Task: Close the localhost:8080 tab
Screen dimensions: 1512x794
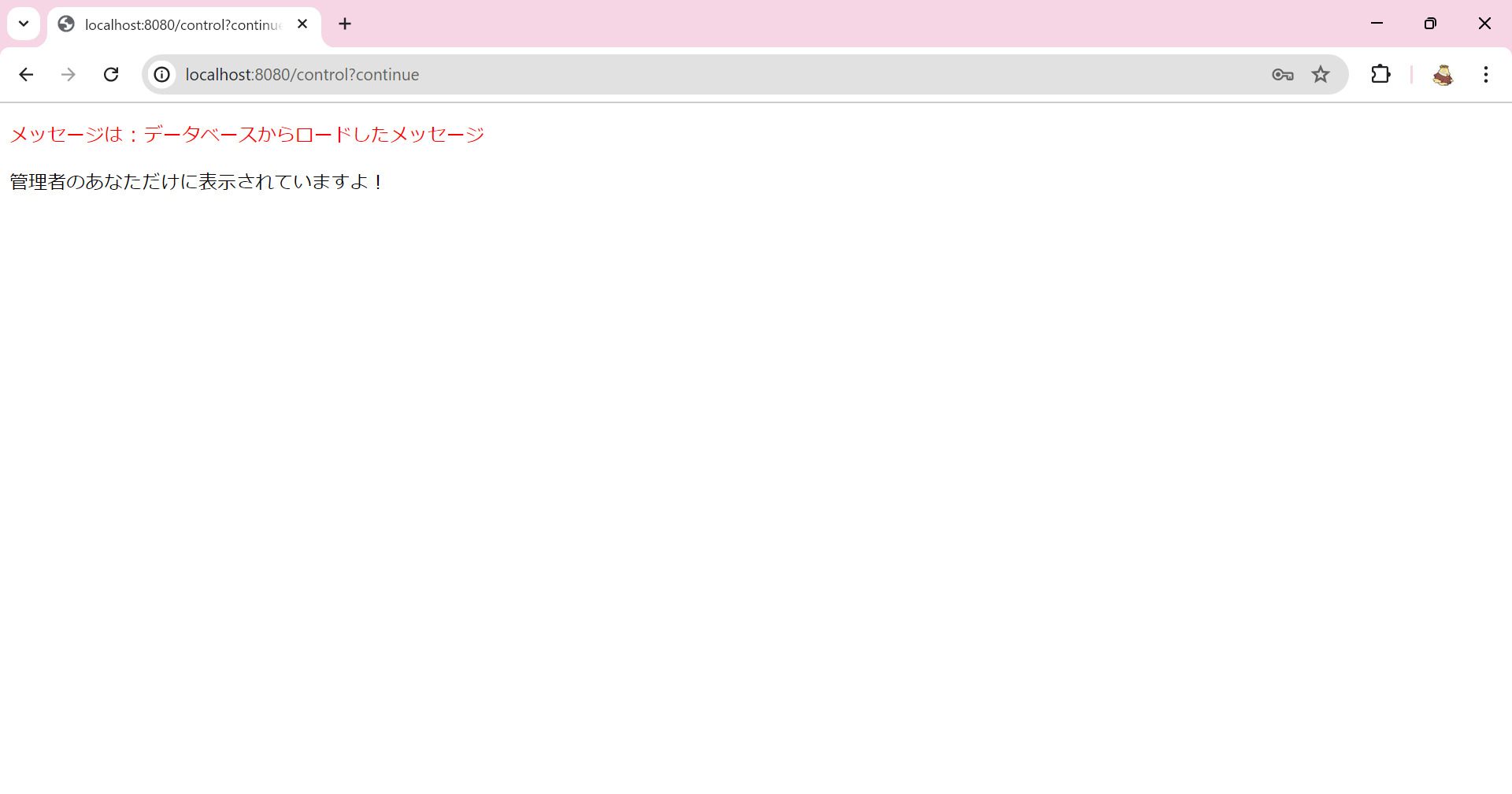Action: (302, 24)
